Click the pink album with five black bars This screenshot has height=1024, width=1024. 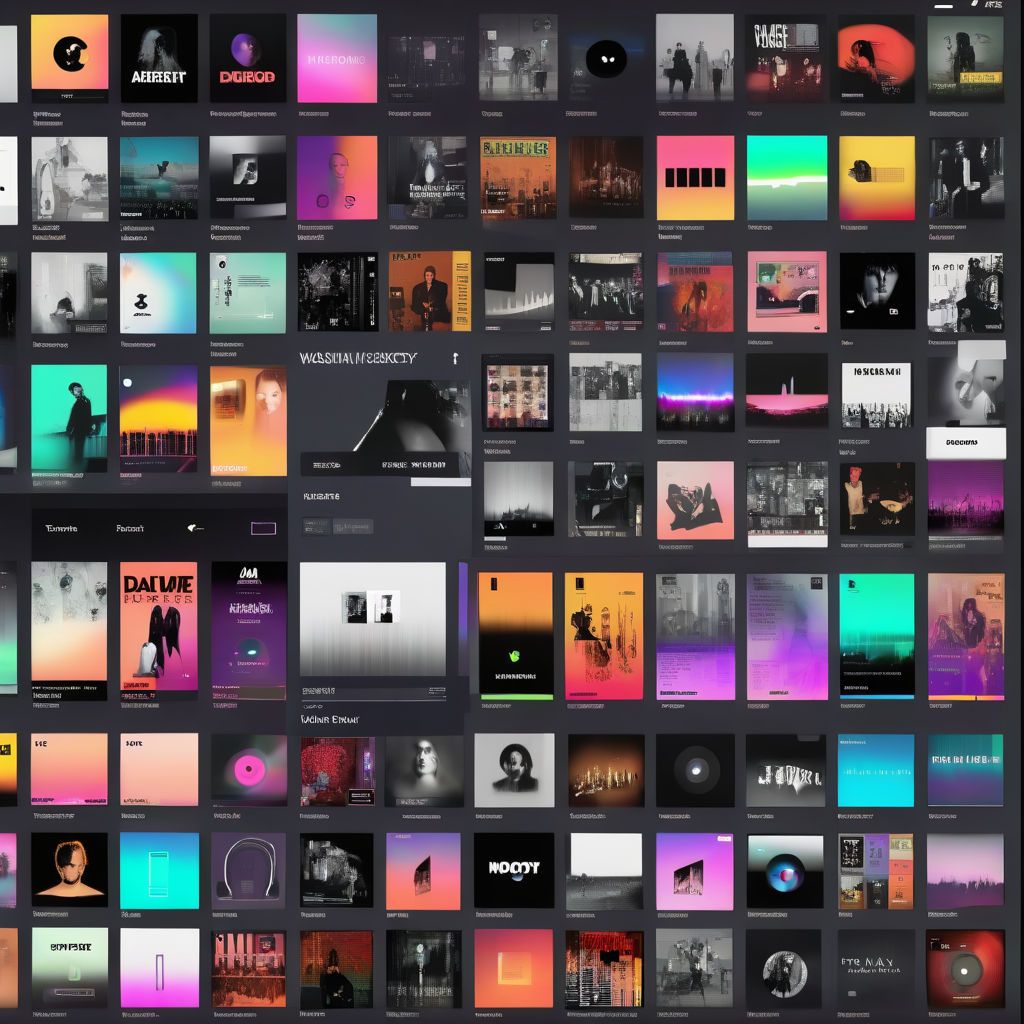(695, 178)
